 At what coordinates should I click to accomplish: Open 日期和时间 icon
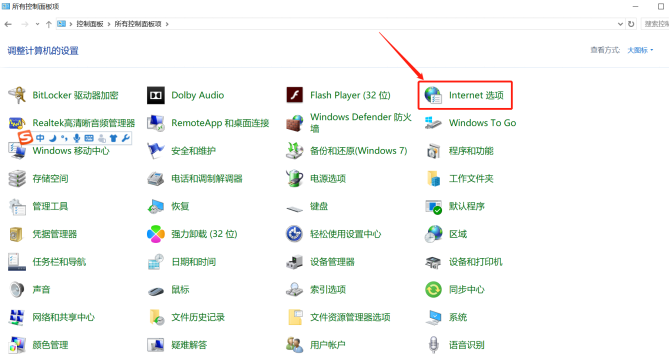(x=156, y=262)
